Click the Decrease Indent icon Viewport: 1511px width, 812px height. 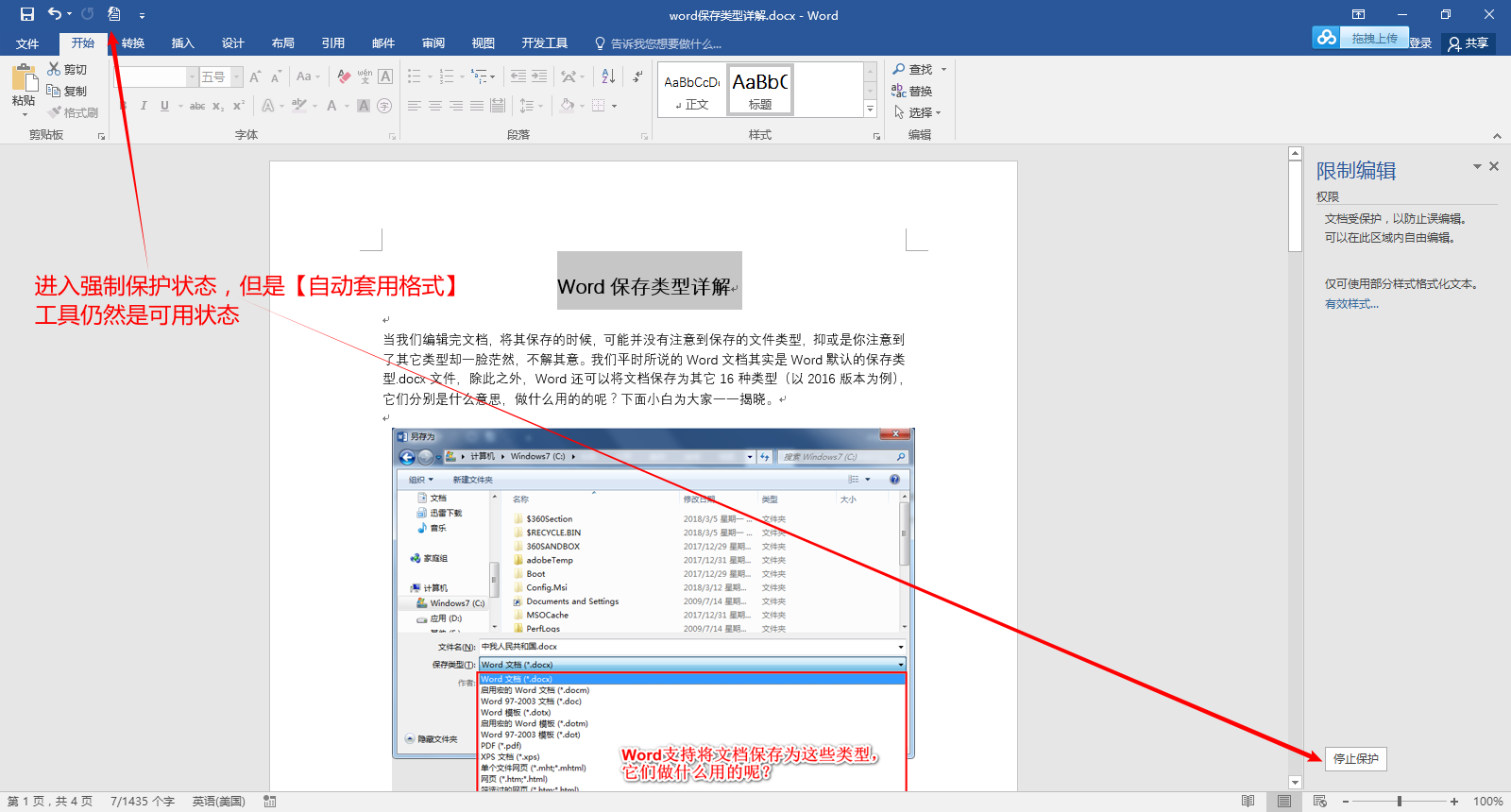tap(518, 76)
